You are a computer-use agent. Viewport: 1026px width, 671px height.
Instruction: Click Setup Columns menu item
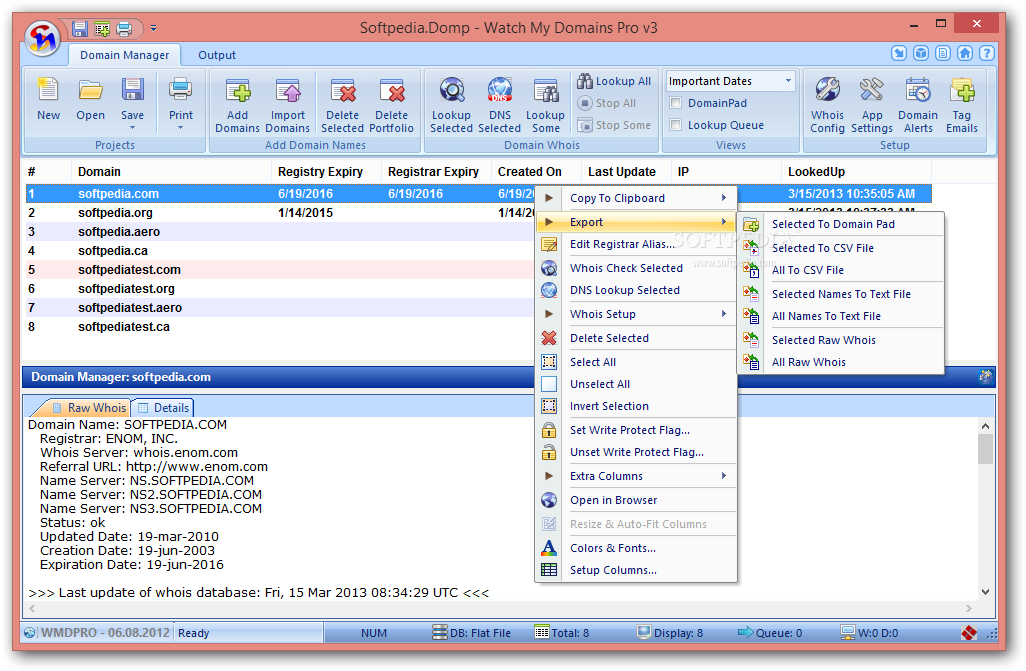(636, 570)
